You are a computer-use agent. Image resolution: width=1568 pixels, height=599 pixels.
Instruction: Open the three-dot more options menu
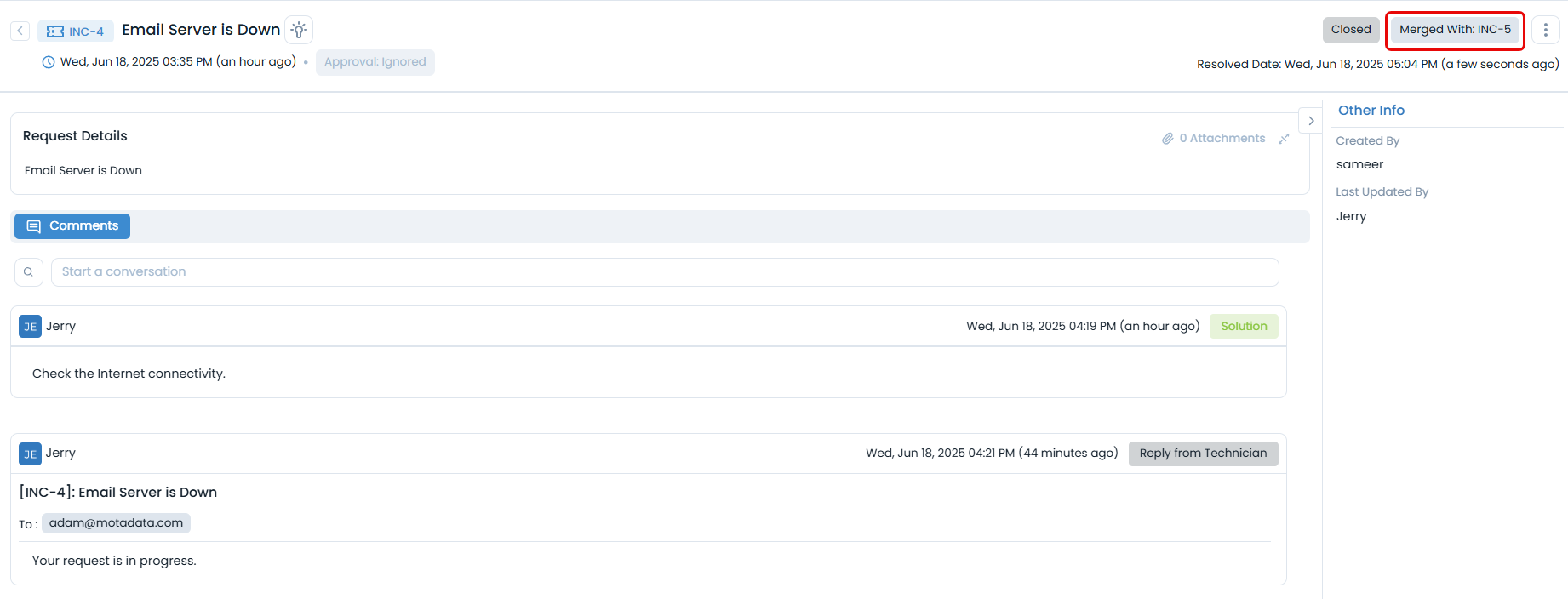point(1545,30)
